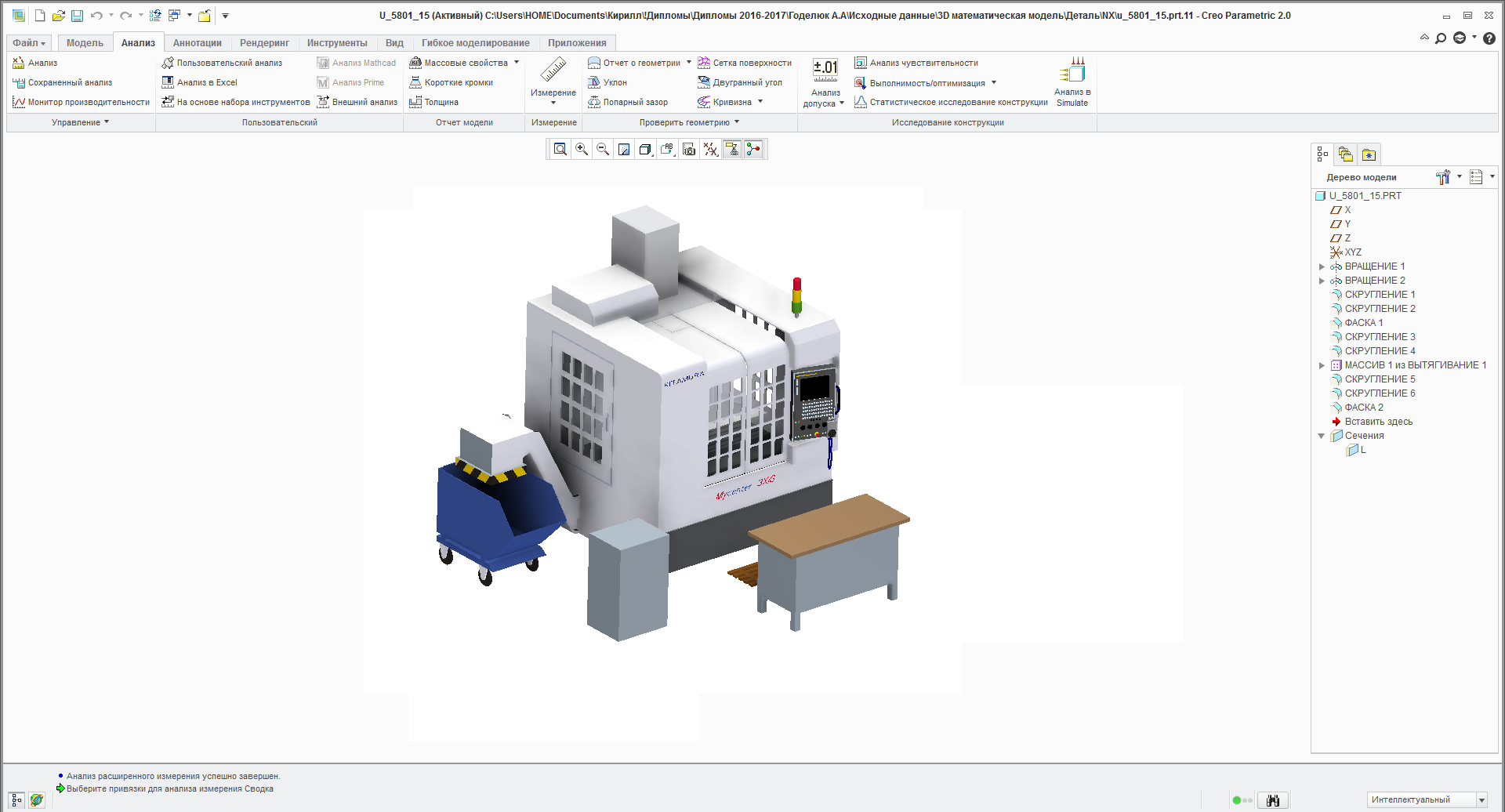Open Анализ допуска tool

[x=825, y=82]
